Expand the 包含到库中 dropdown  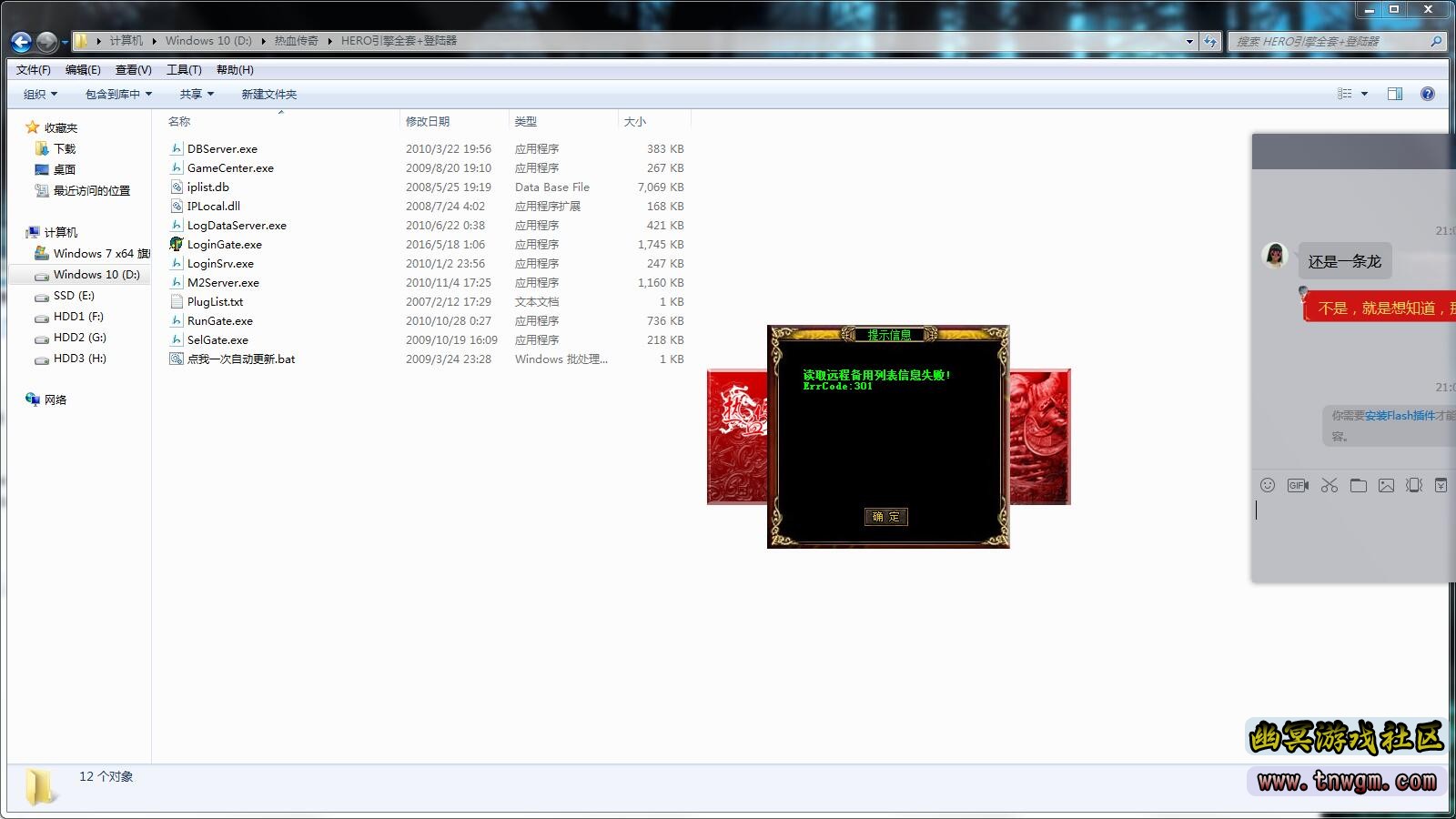pyautogui.click(x=118, y=94)
